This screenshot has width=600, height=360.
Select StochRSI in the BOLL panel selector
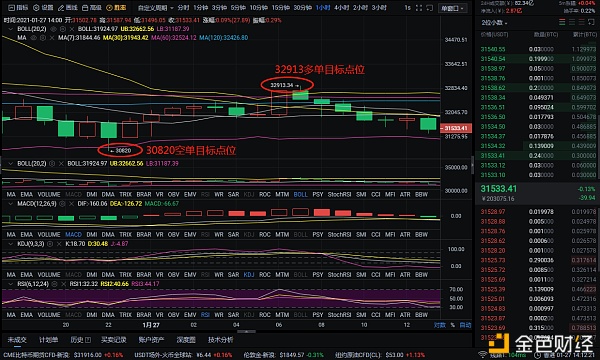[x=339, y=194]
